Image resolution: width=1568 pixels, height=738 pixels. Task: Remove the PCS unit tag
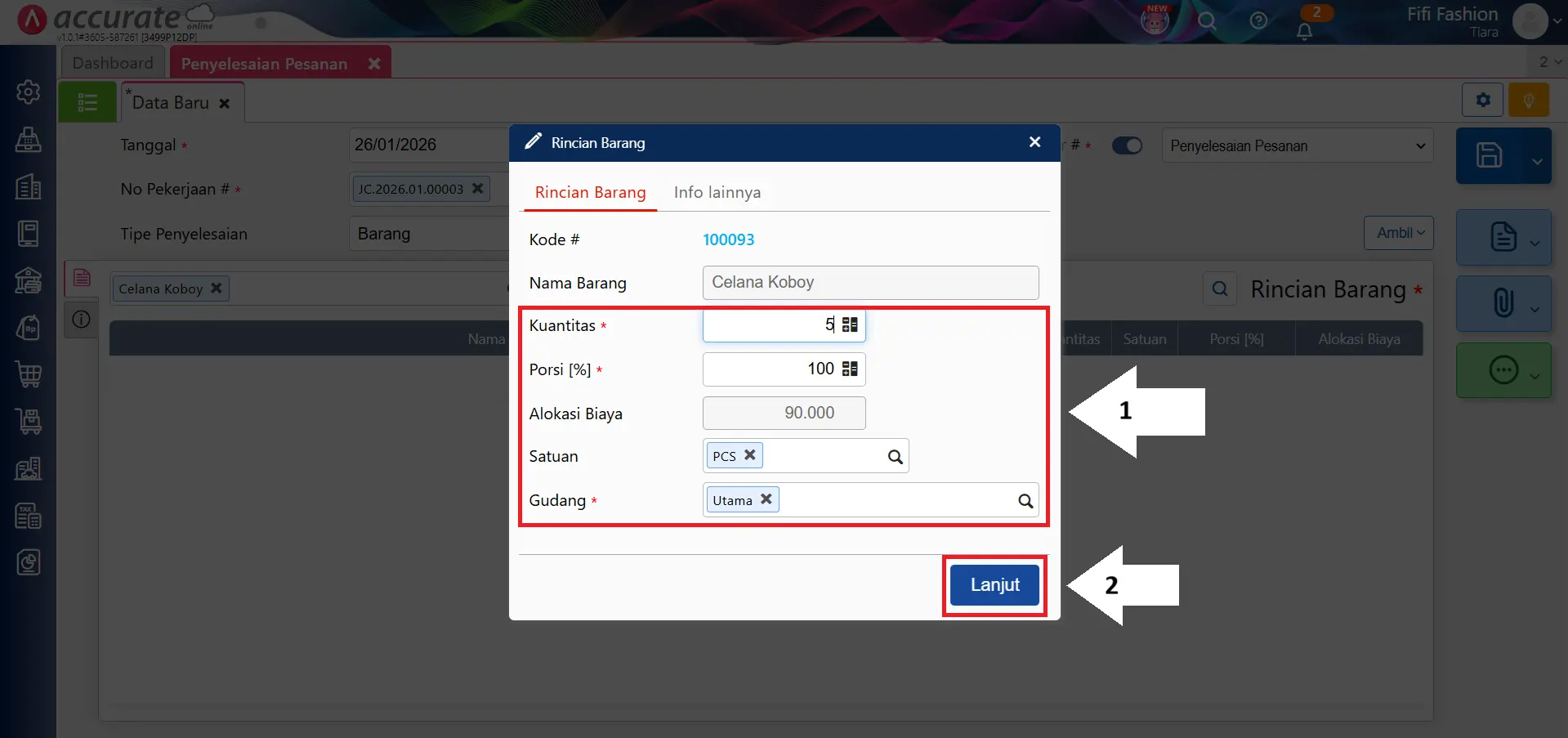749,455
